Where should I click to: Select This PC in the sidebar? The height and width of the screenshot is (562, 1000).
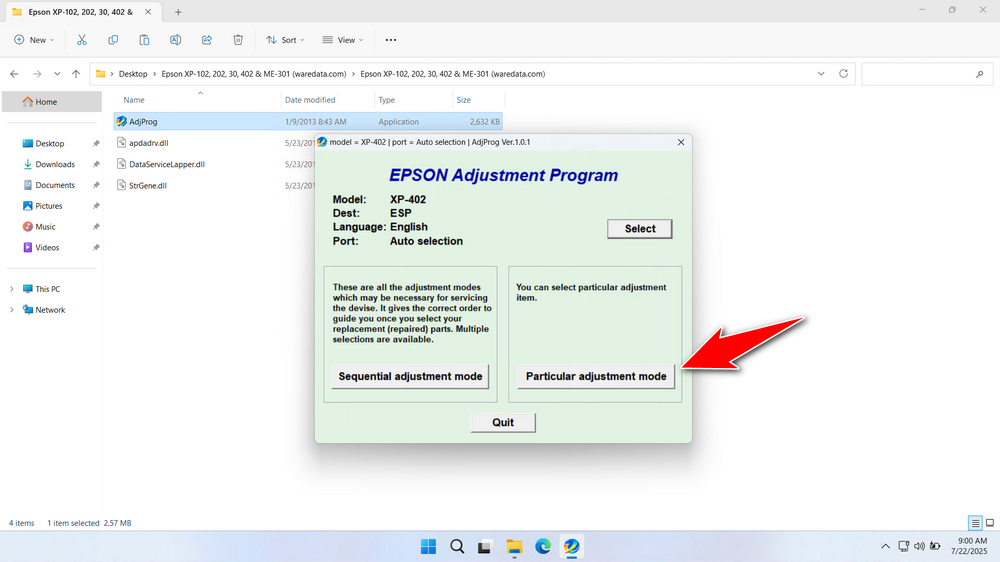point(47,289)
